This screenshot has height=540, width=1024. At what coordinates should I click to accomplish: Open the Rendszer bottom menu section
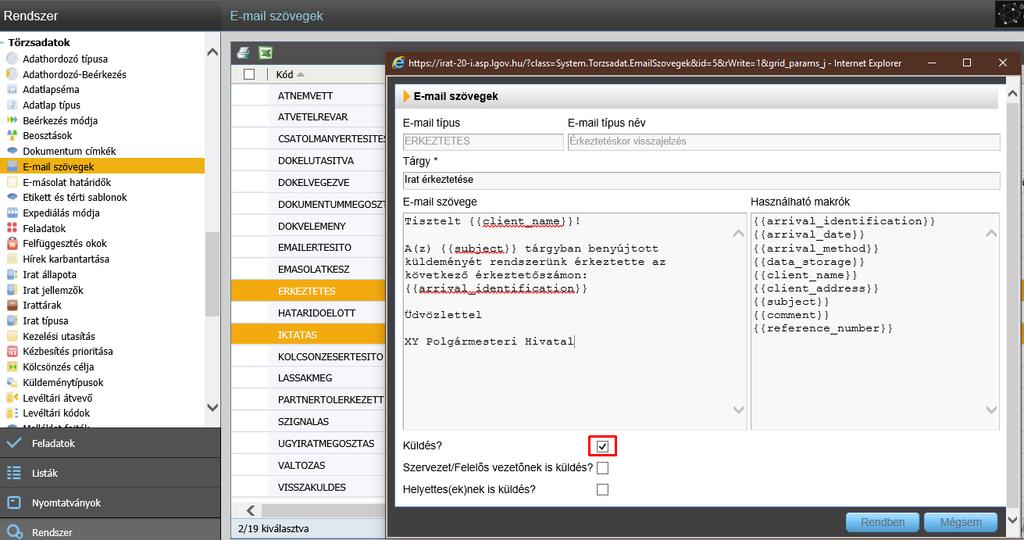coord(110,530)
